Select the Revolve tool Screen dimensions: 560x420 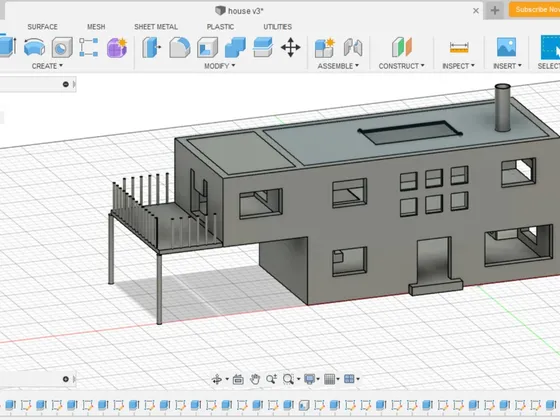pos(34,48)
